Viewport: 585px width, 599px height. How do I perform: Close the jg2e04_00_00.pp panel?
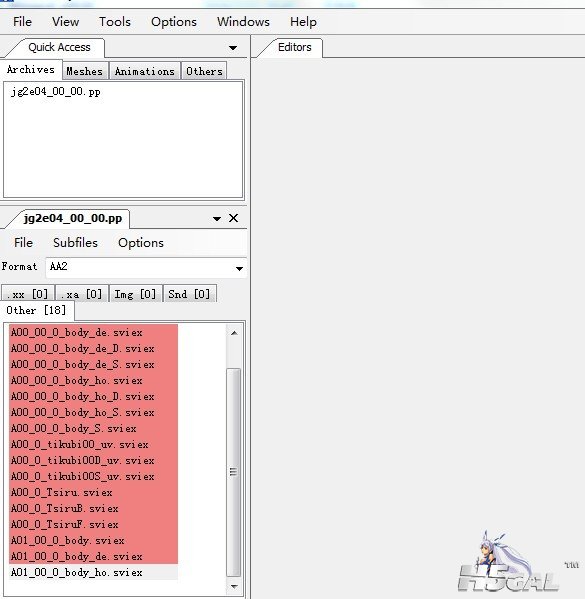(233, 218)
